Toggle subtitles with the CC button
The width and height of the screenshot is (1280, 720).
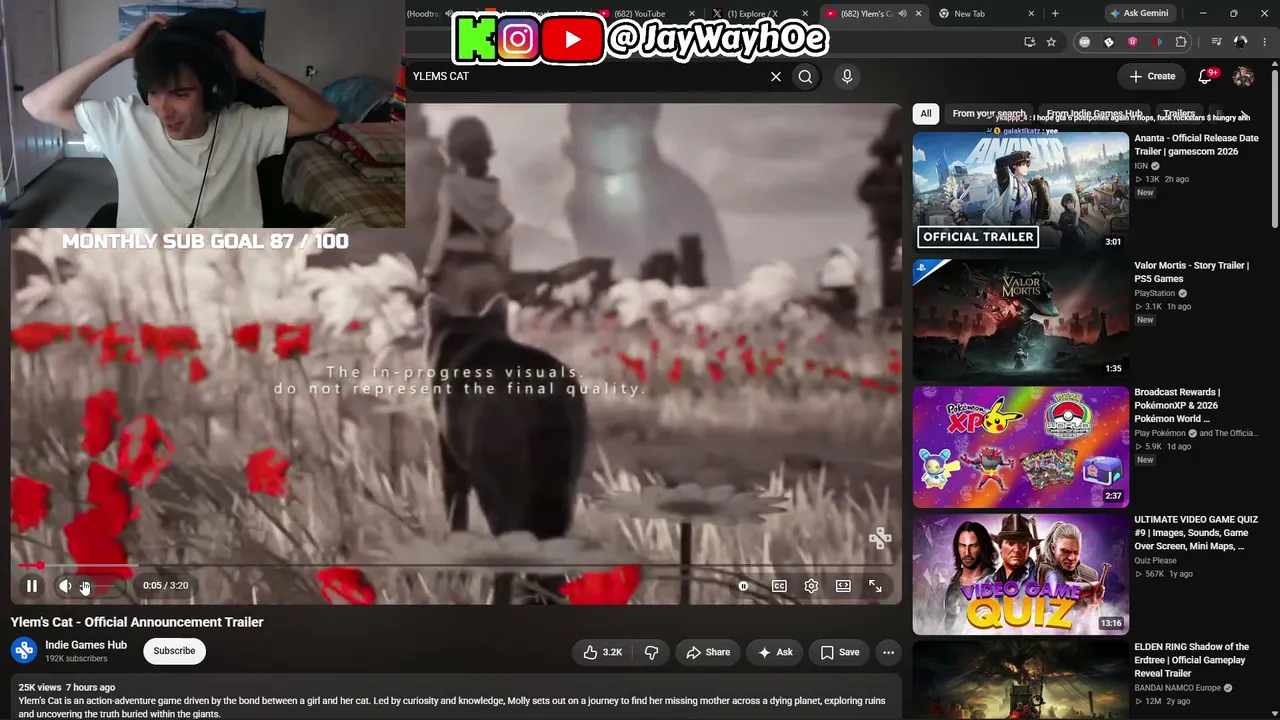779,586
